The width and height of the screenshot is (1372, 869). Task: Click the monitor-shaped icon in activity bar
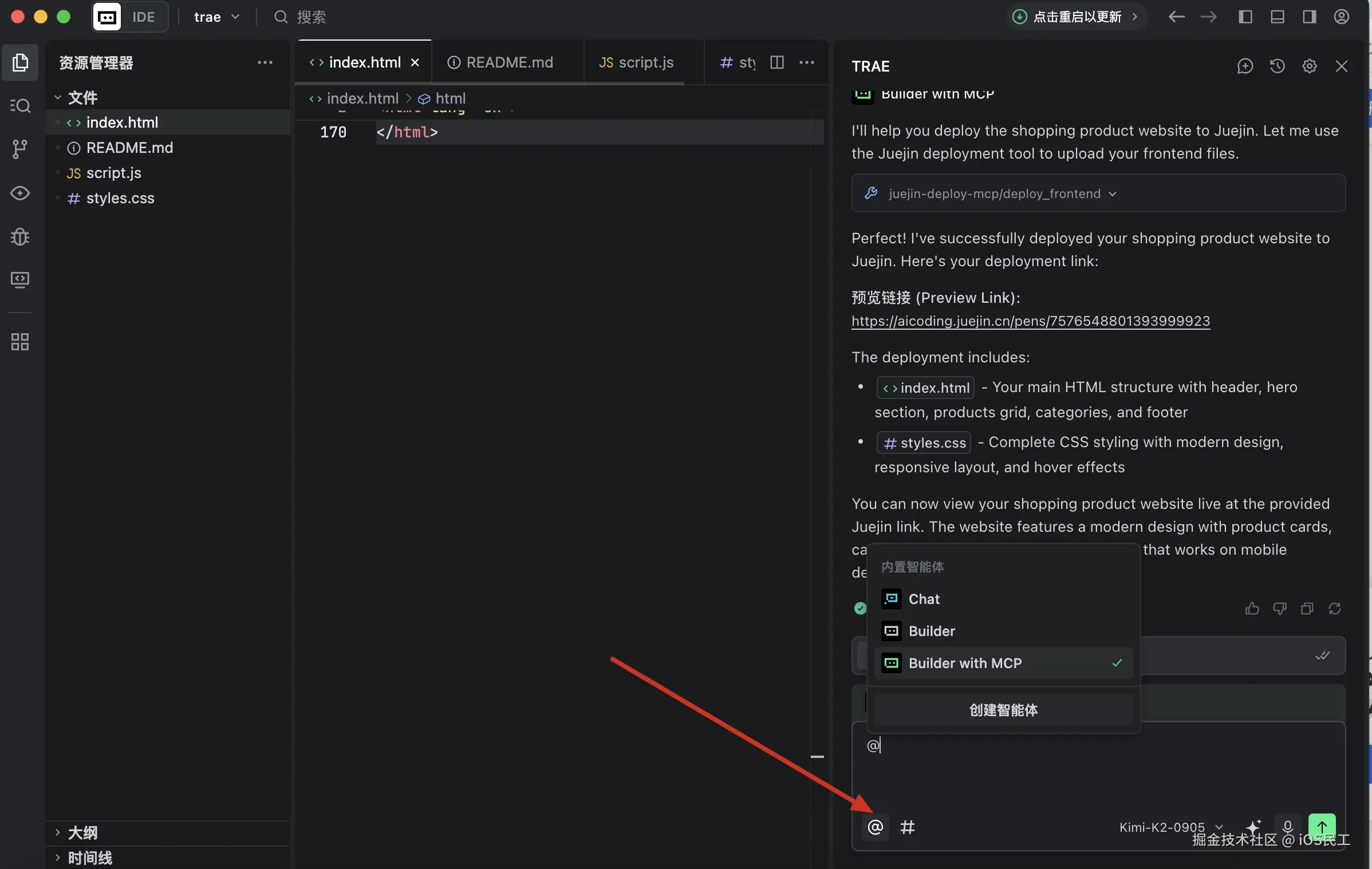point(21,280)
